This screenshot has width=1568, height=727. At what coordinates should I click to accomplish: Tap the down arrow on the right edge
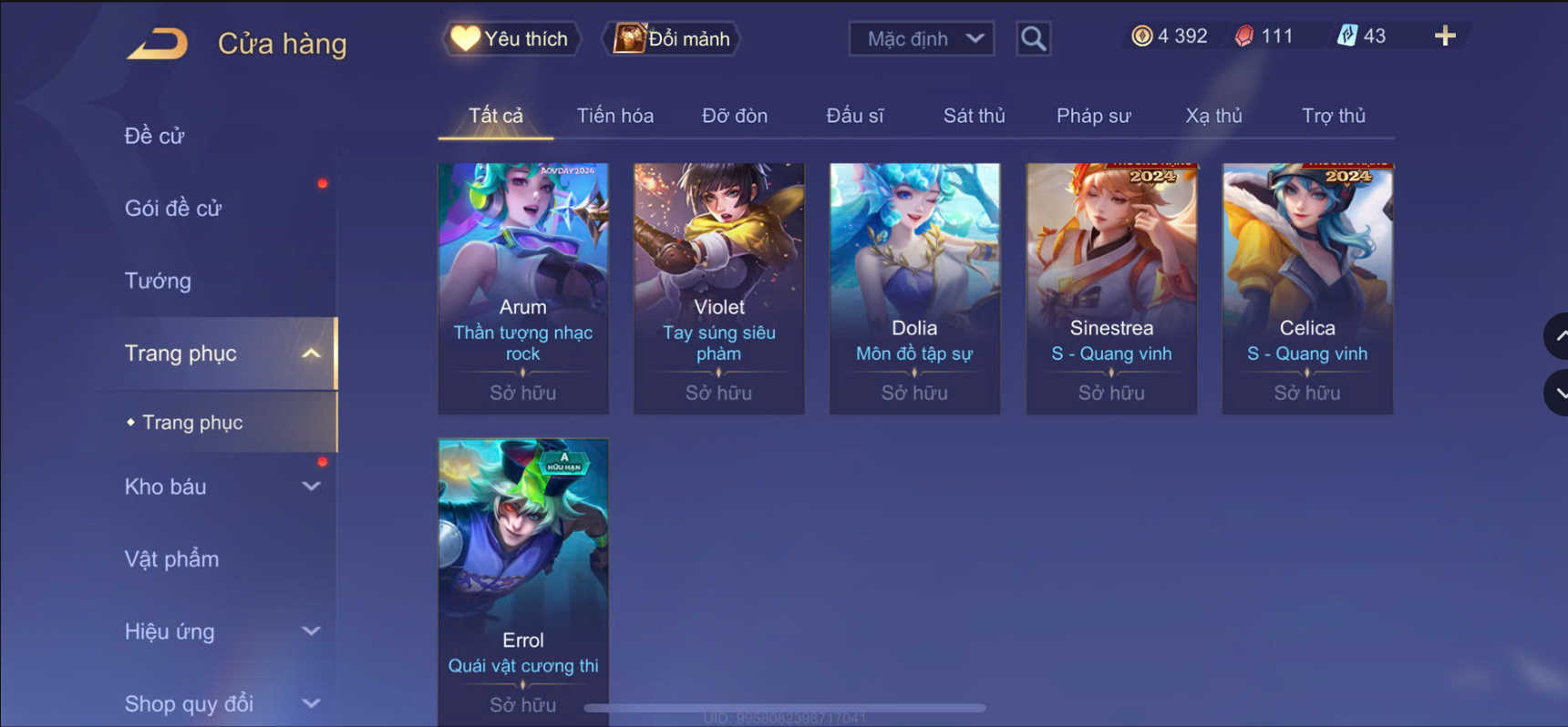click(x=1558, y=393)
